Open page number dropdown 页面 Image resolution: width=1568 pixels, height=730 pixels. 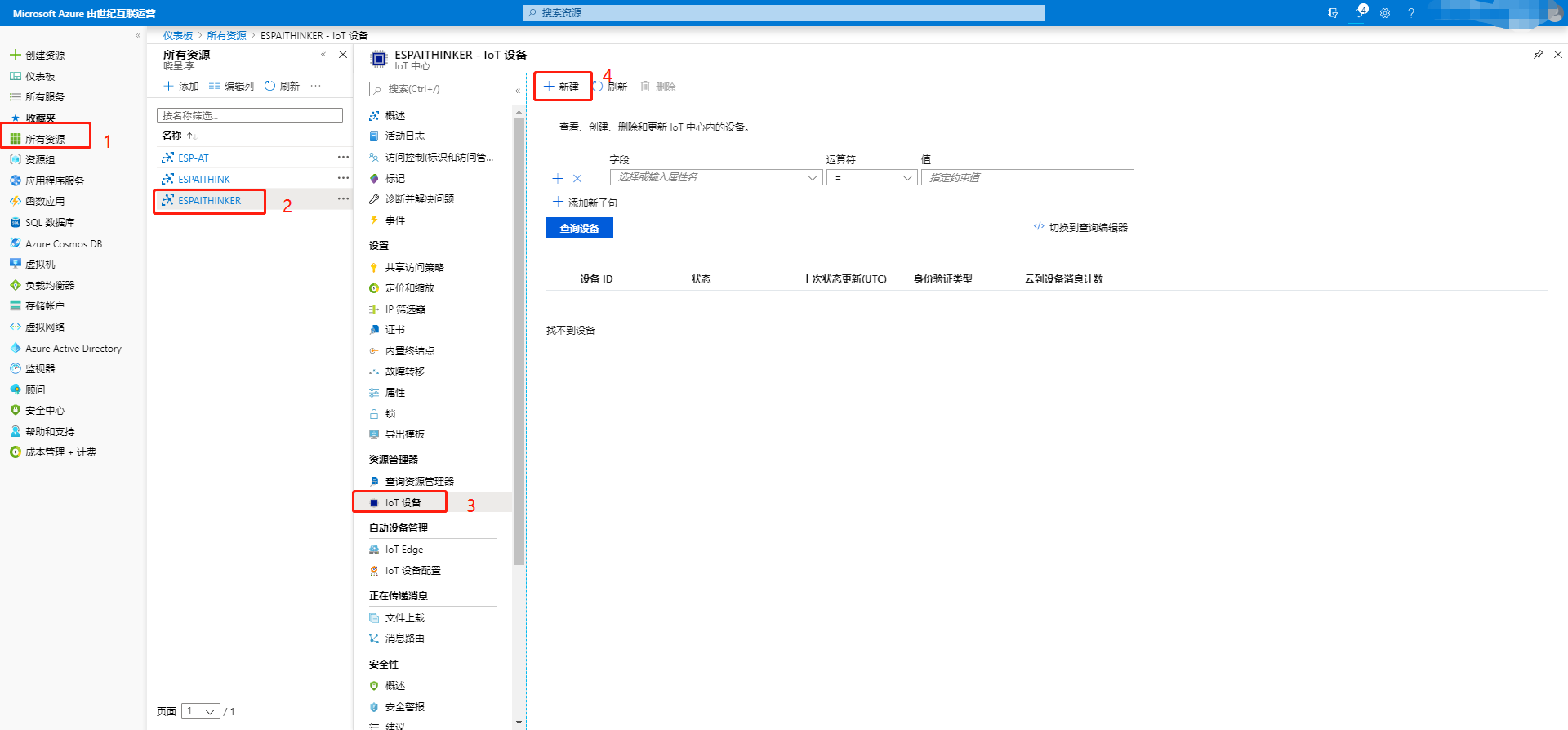[x=201, y=711]
